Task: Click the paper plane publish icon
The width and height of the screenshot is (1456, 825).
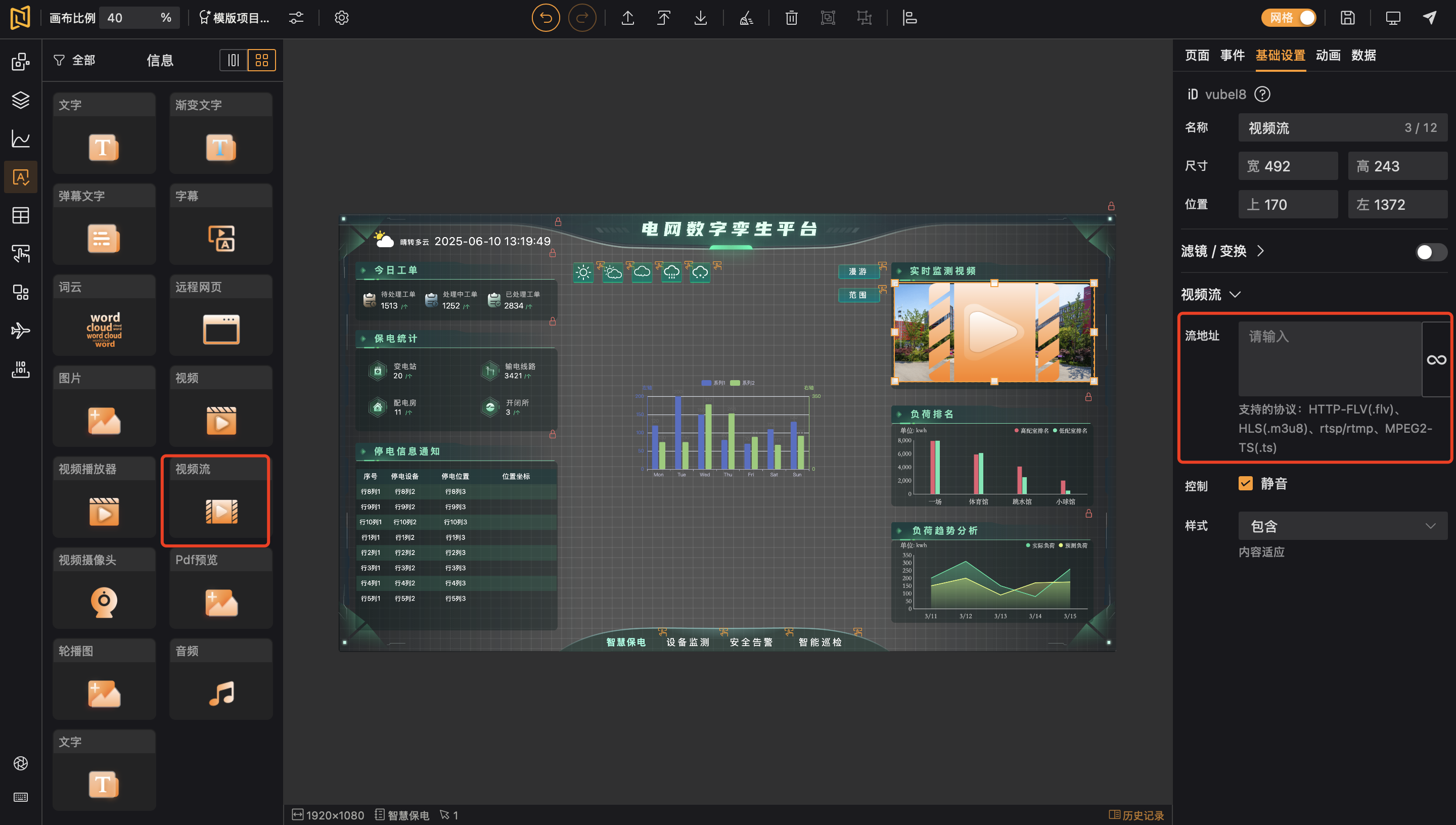Action: (1430, 18)
